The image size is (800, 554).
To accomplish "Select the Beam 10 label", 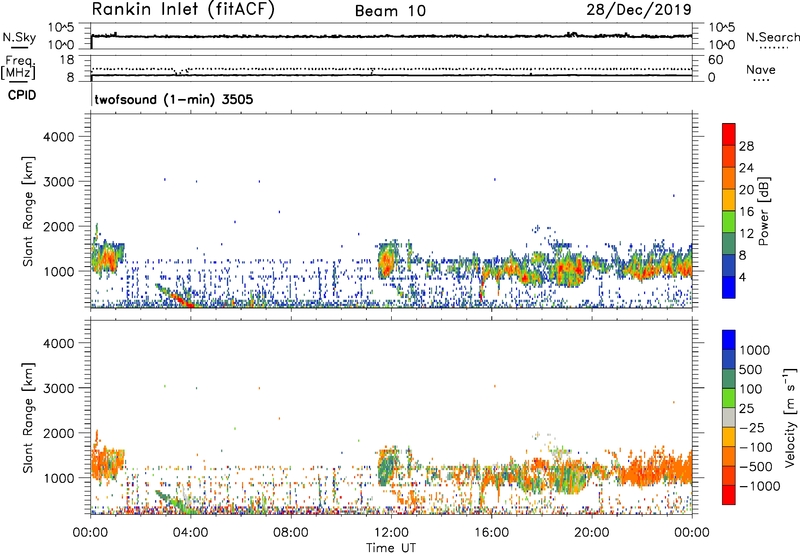I will (x=390, y=11).
